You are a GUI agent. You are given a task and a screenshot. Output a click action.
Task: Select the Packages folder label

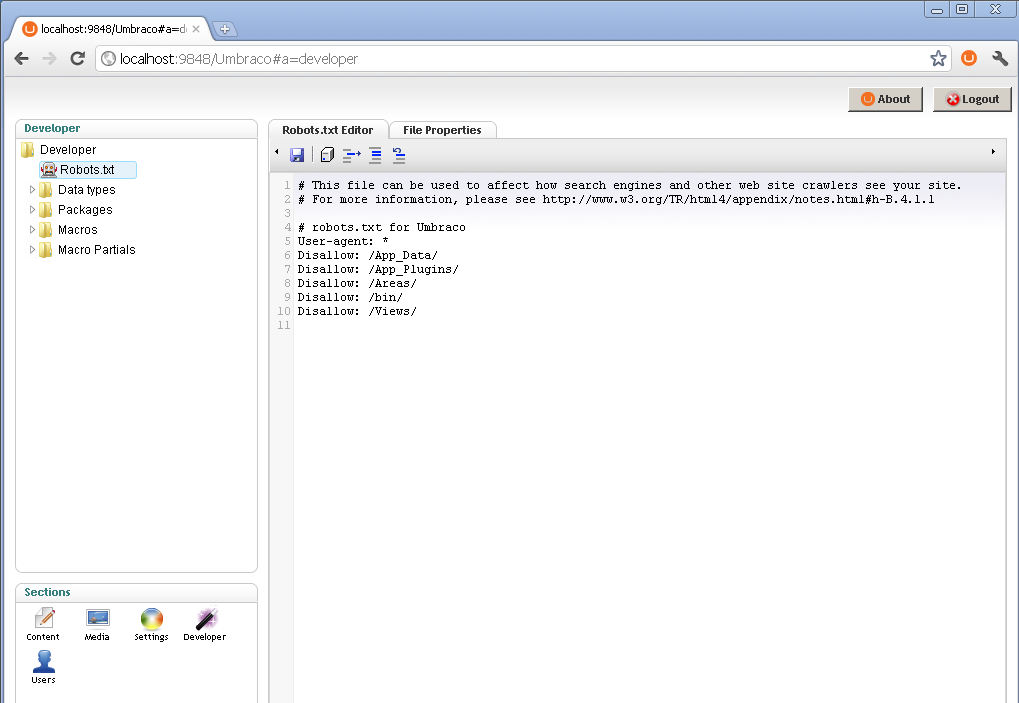click(85, 210)
